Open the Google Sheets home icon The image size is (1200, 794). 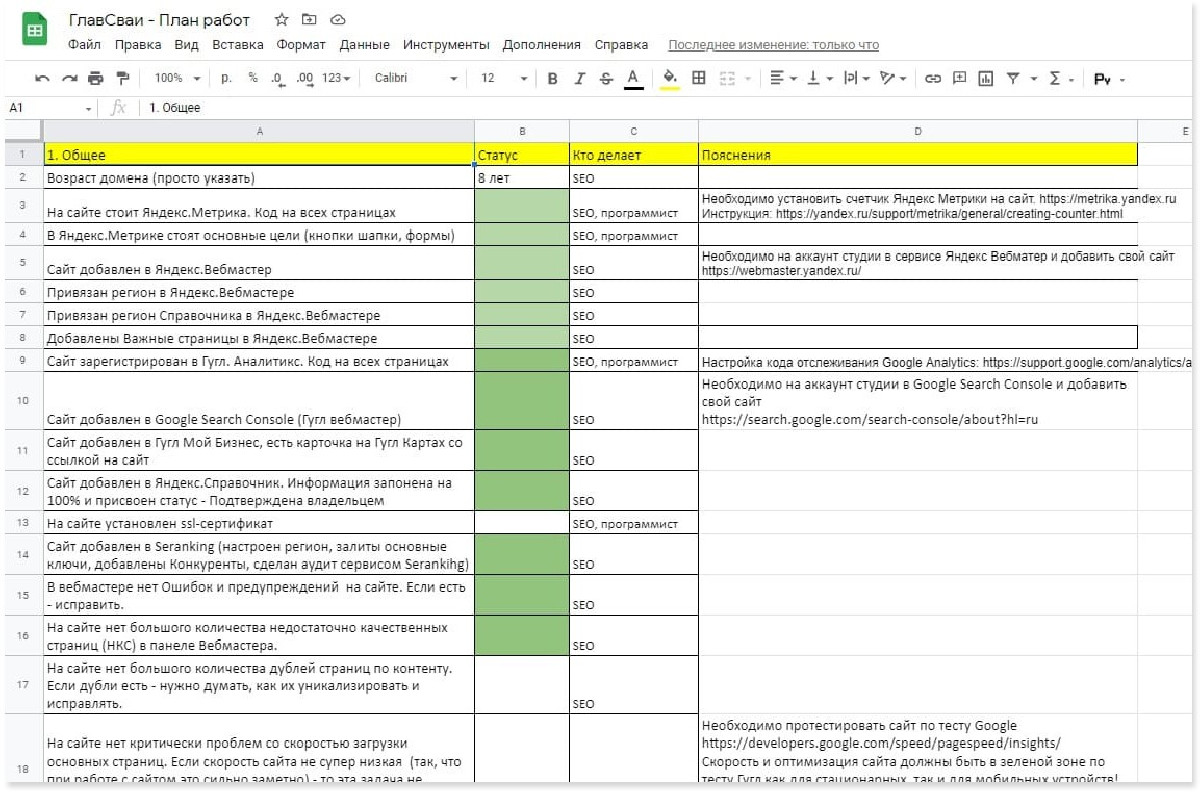[34, 31]
